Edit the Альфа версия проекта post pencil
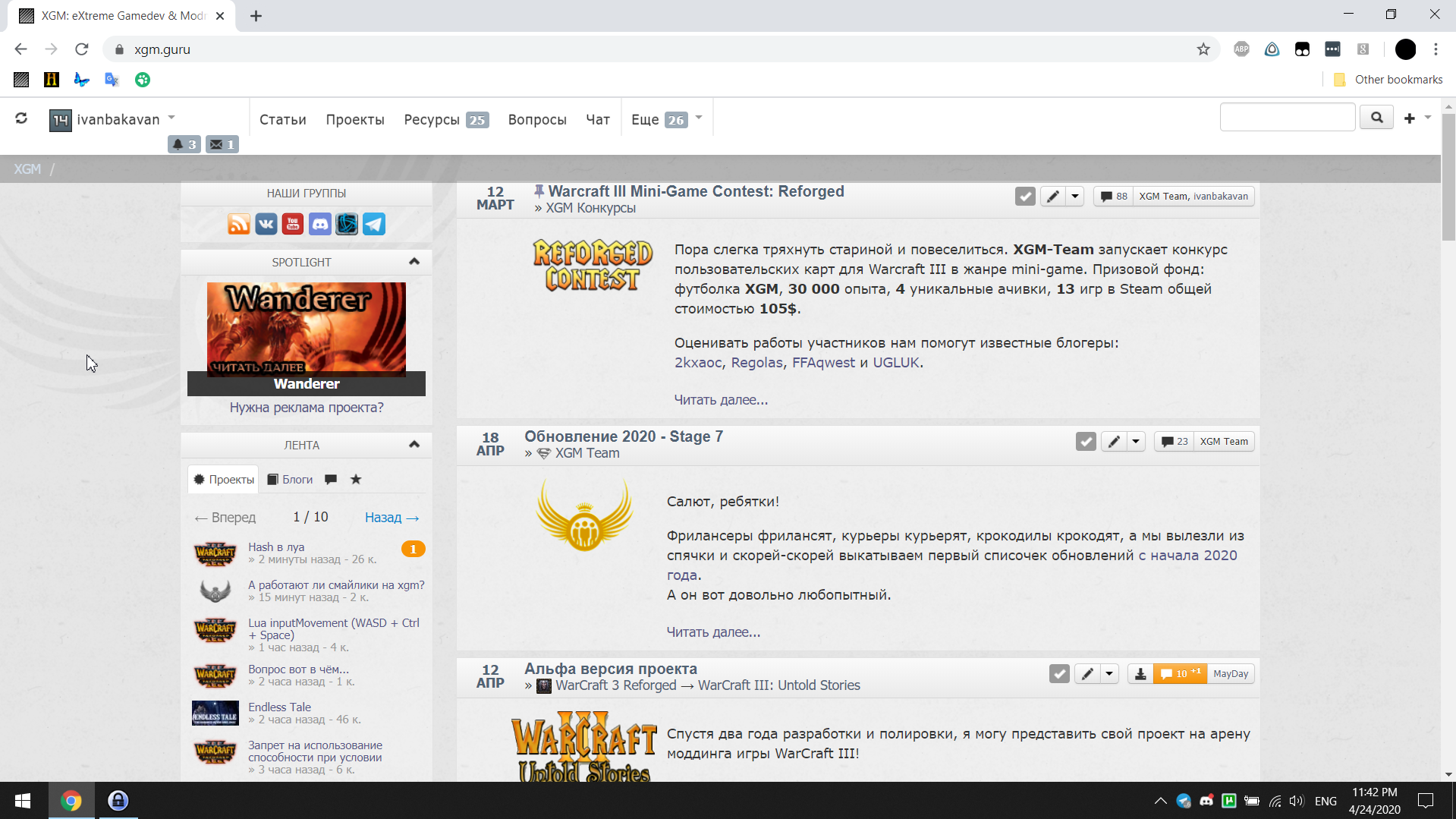The image size is (1456, 819). click(1087, 674)
